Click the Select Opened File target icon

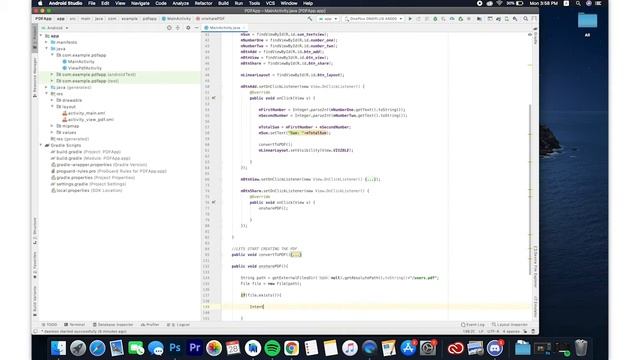point(169,28)
